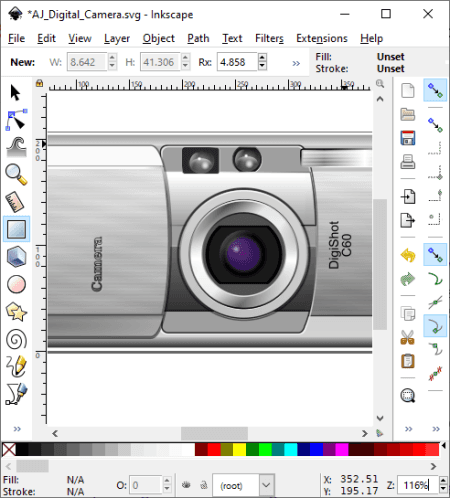Screen dimensions: 450x498
Task: Toggle snap to path intersections
Action: pos(435,303)
